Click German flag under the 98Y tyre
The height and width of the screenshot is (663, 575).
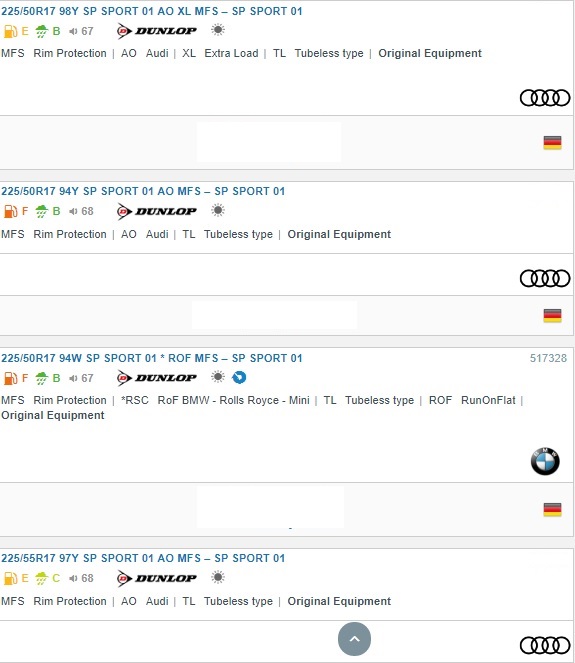tap(552, 143)
